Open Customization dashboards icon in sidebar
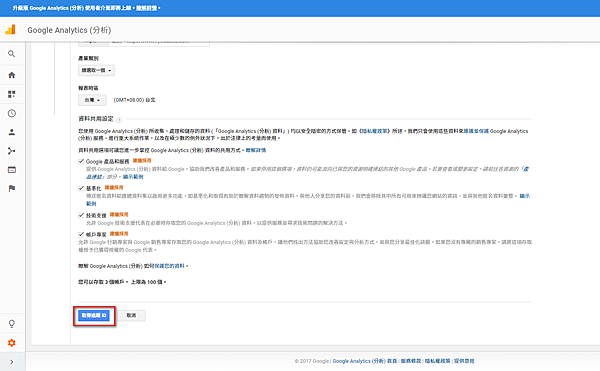Screen dimensions: 600x371 pos(11,94)
